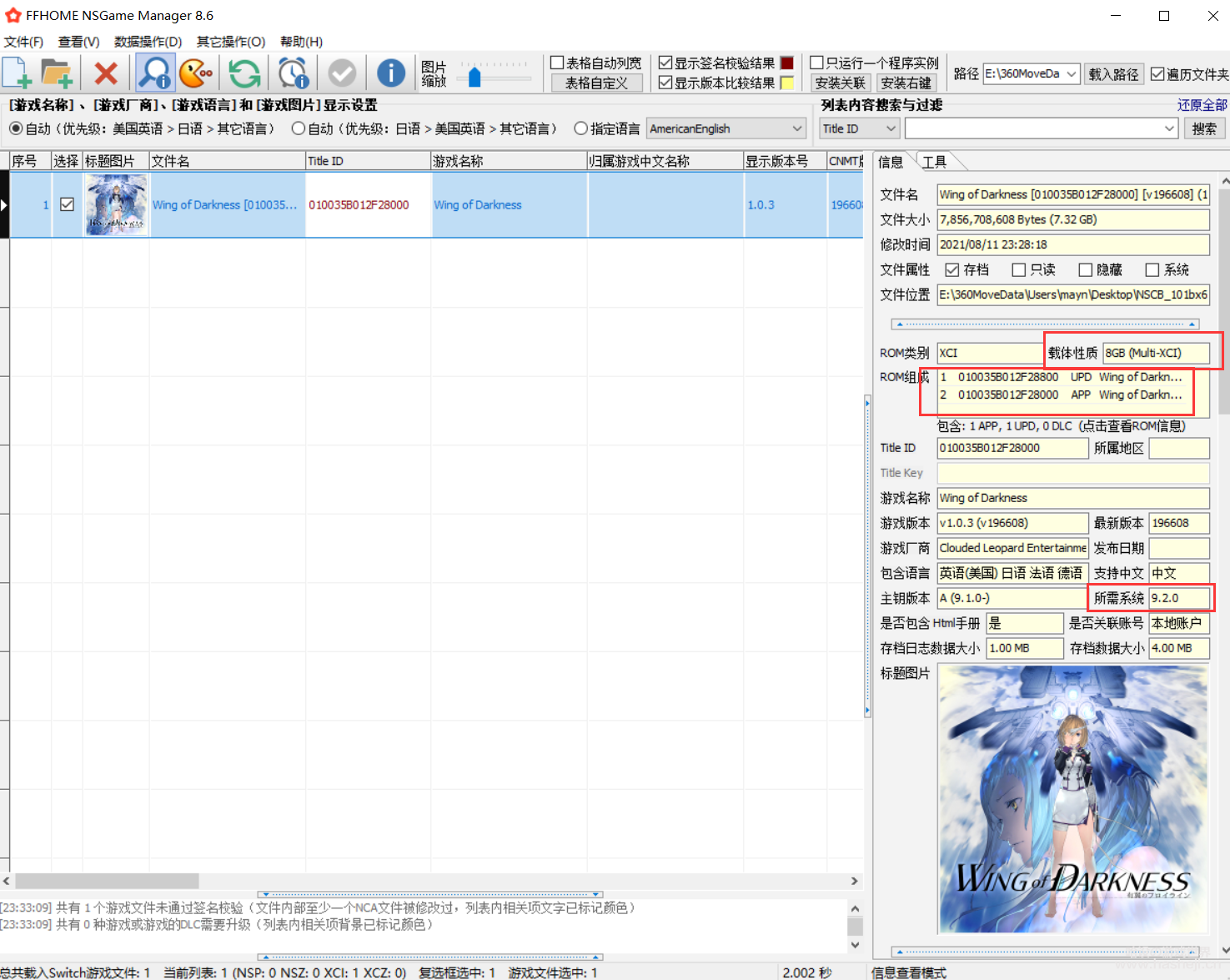1230x980 pixels.
Task: Toggle 显示版本比较结果 checkbox
Action: (665, 83)
